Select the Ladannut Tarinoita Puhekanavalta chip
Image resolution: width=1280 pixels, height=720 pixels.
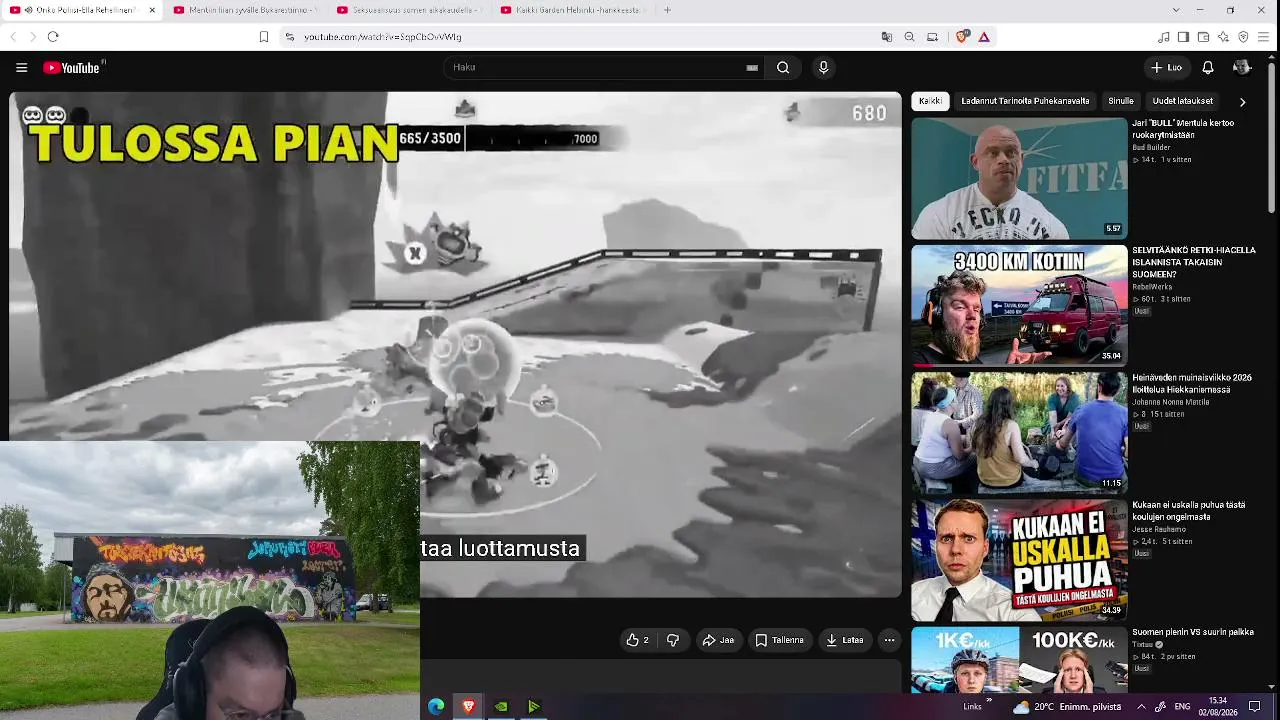(x=1025, y=101)
